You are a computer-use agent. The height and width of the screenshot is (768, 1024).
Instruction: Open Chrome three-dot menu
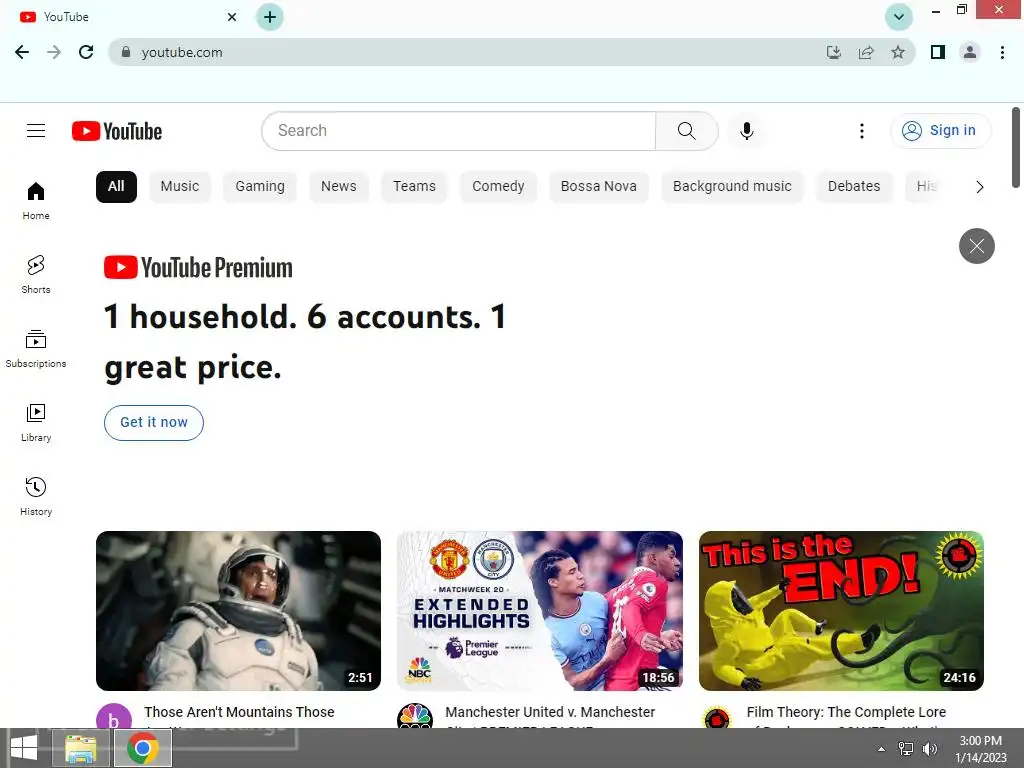pos(1002,52)
